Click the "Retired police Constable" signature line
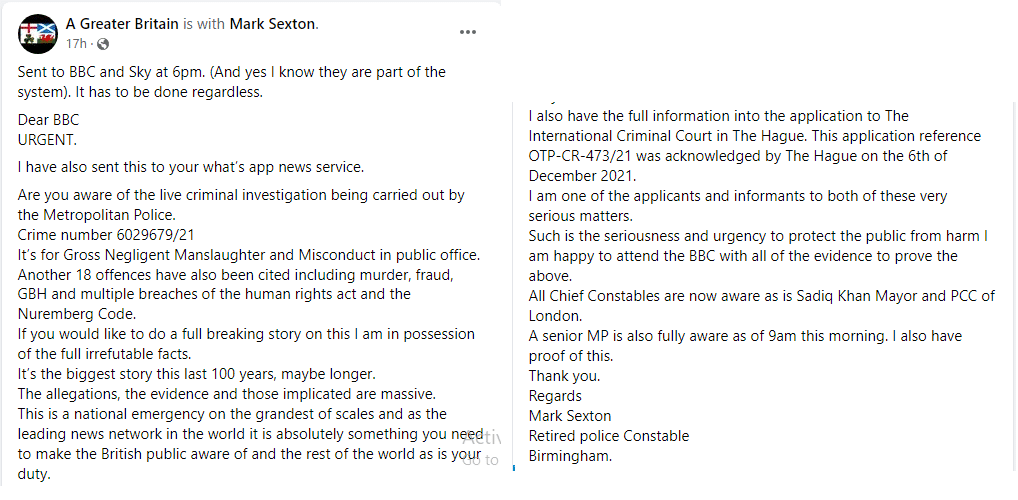Viewport: 1018px width, 500px height. [x=608, y=436]
